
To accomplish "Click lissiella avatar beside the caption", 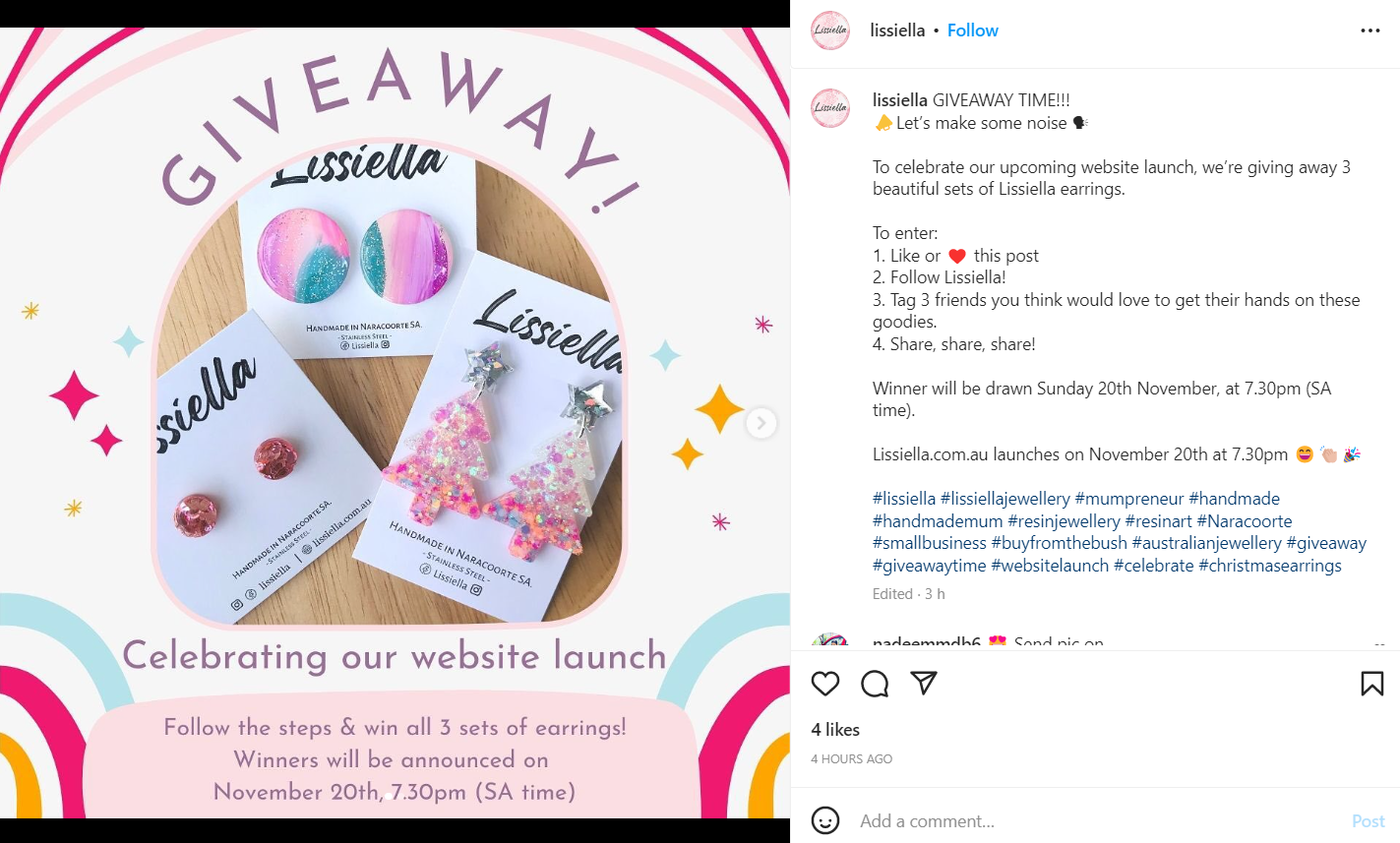I will [x=830, y=108].
